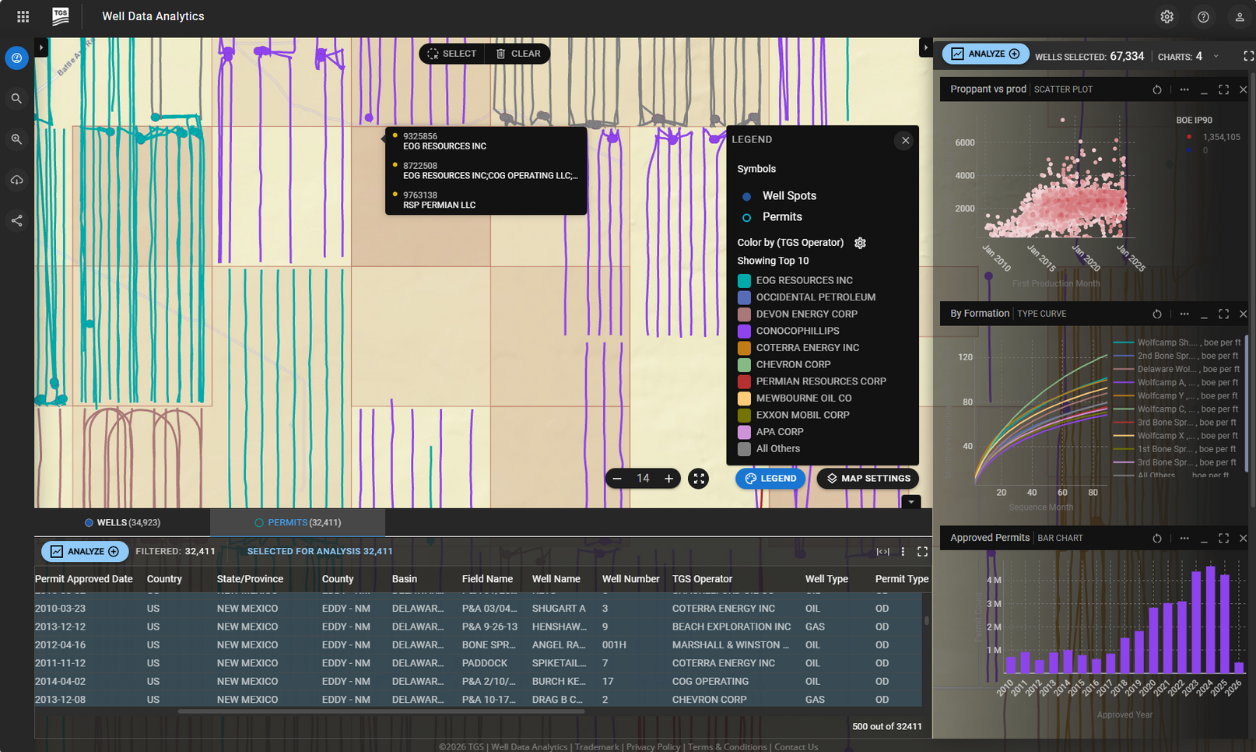
Task: Toggle the Legend panel button
Action: [x=770, y=479]
